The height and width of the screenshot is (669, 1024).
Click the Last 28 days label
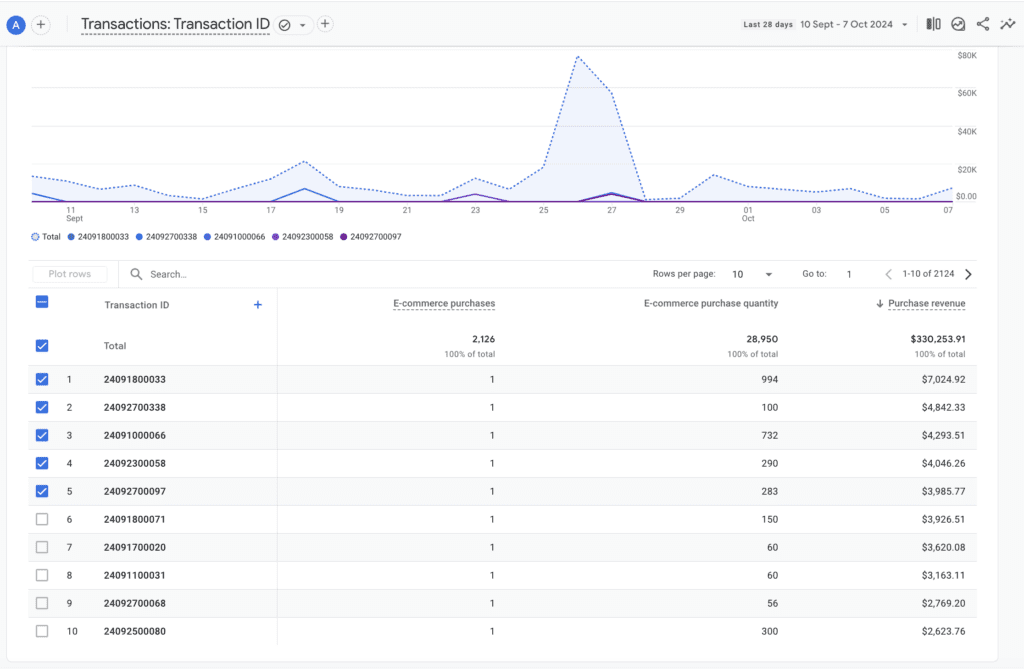pyautogui.click(x=768, y=24)
